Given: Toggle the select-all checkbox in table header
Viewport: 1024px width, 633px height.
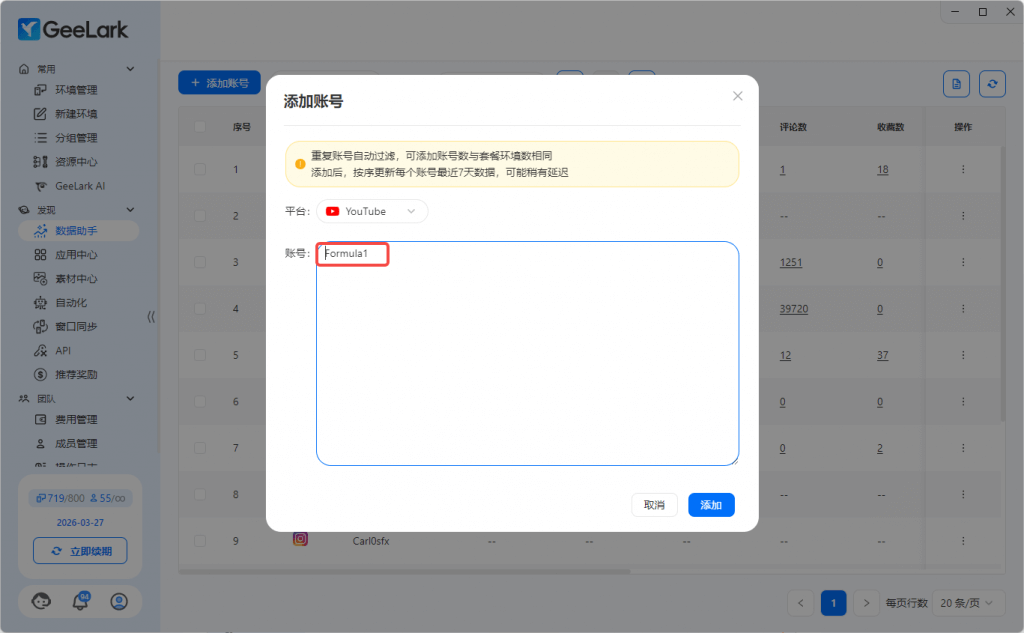Looking at the screenshot, I should [200, 127].
